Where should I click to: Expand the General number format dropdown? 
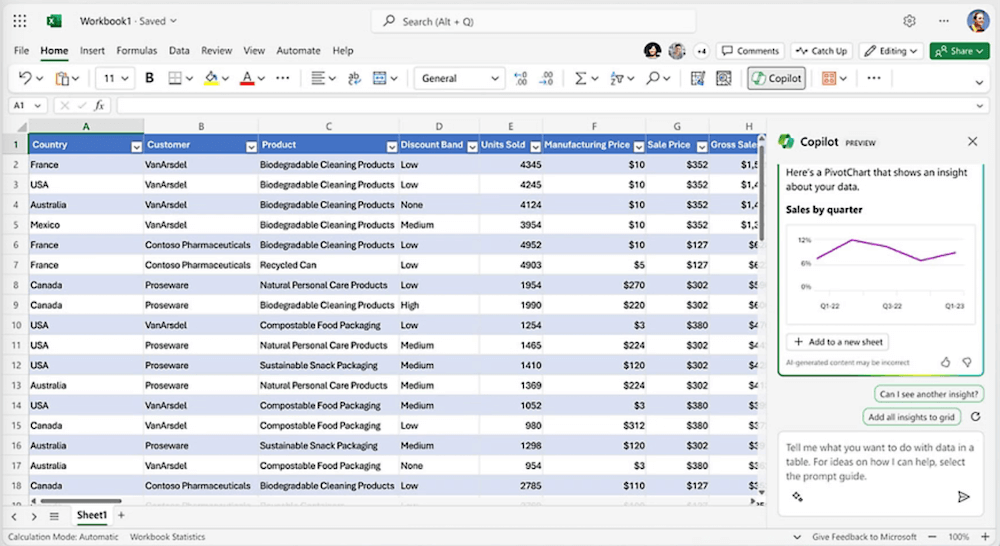(x=495, y=78)
